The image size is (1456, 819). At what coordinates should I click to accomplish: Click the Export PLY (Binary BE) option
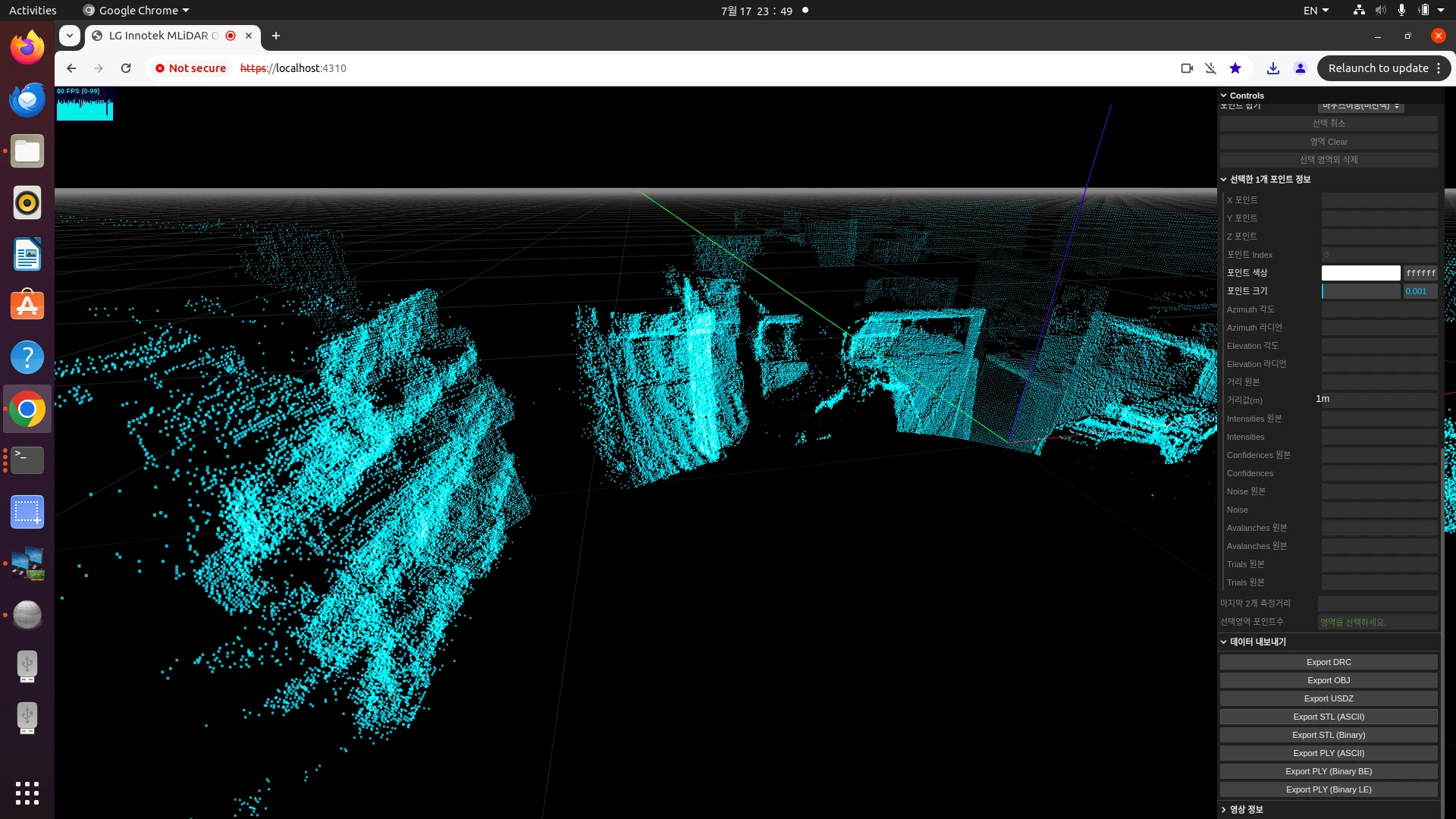click(1329, 771)
